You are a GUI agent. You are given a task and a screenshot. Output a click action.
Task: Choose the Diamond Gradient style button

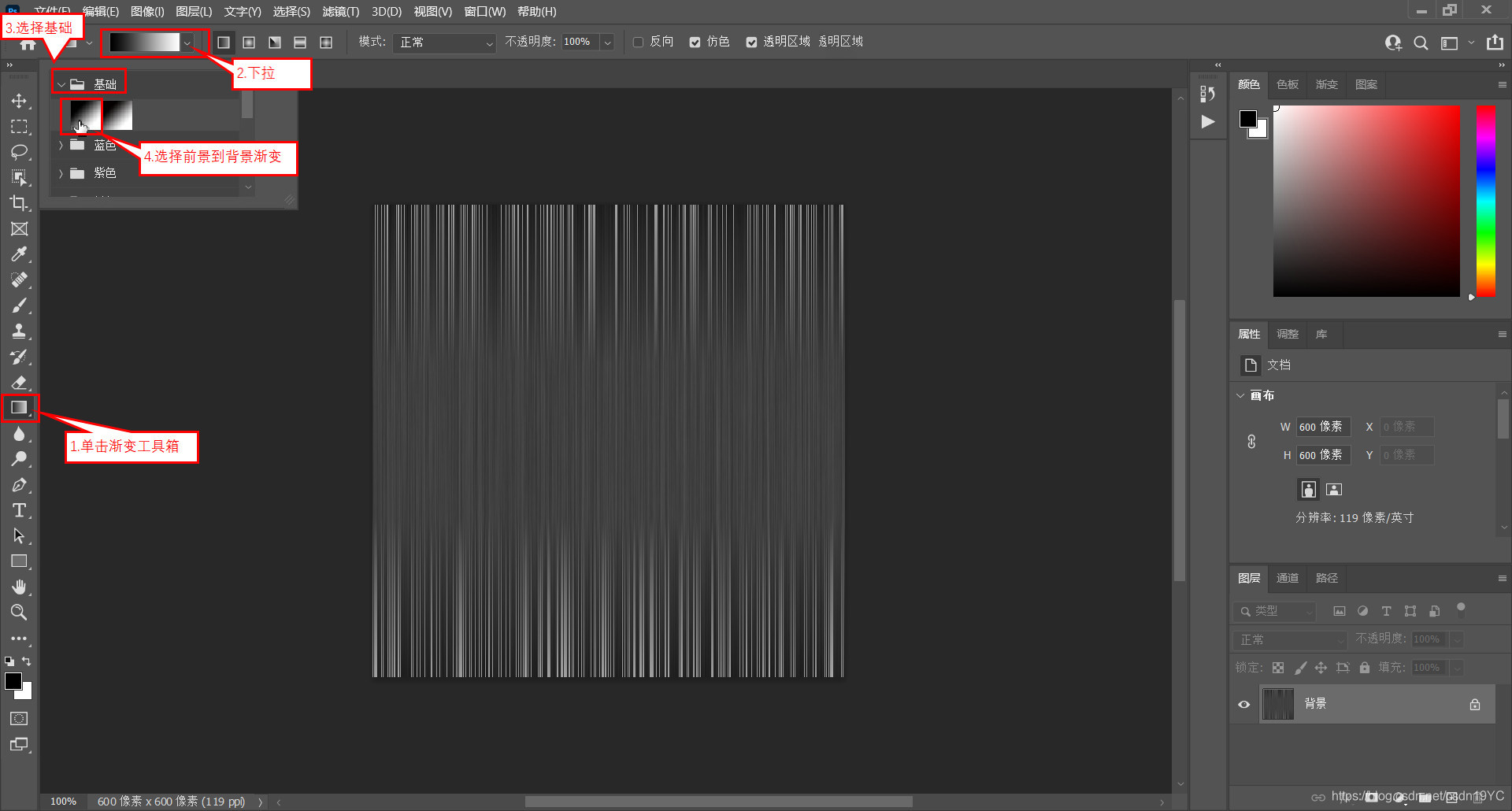(x=326, y=42)
